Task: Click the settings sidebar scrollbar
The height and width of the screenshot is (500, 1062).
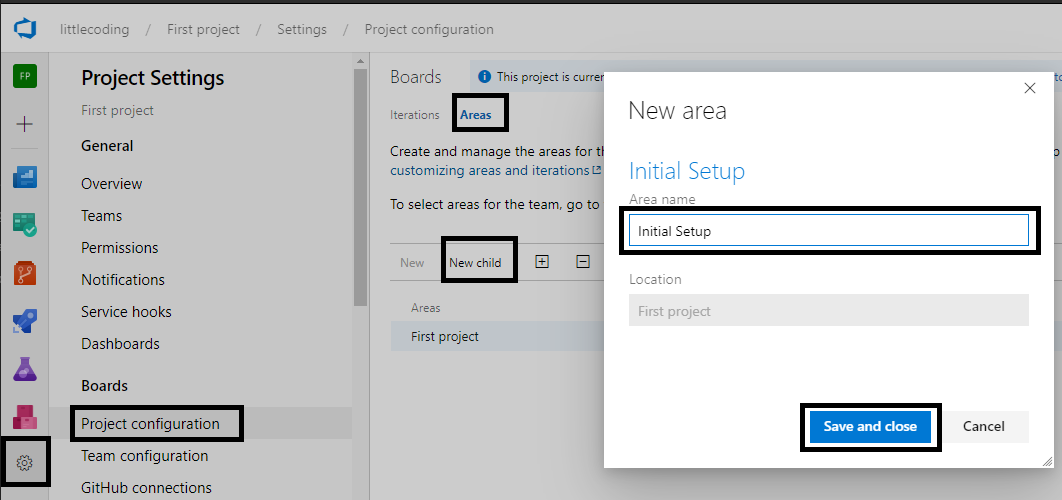Action: (x=360, y=186)
